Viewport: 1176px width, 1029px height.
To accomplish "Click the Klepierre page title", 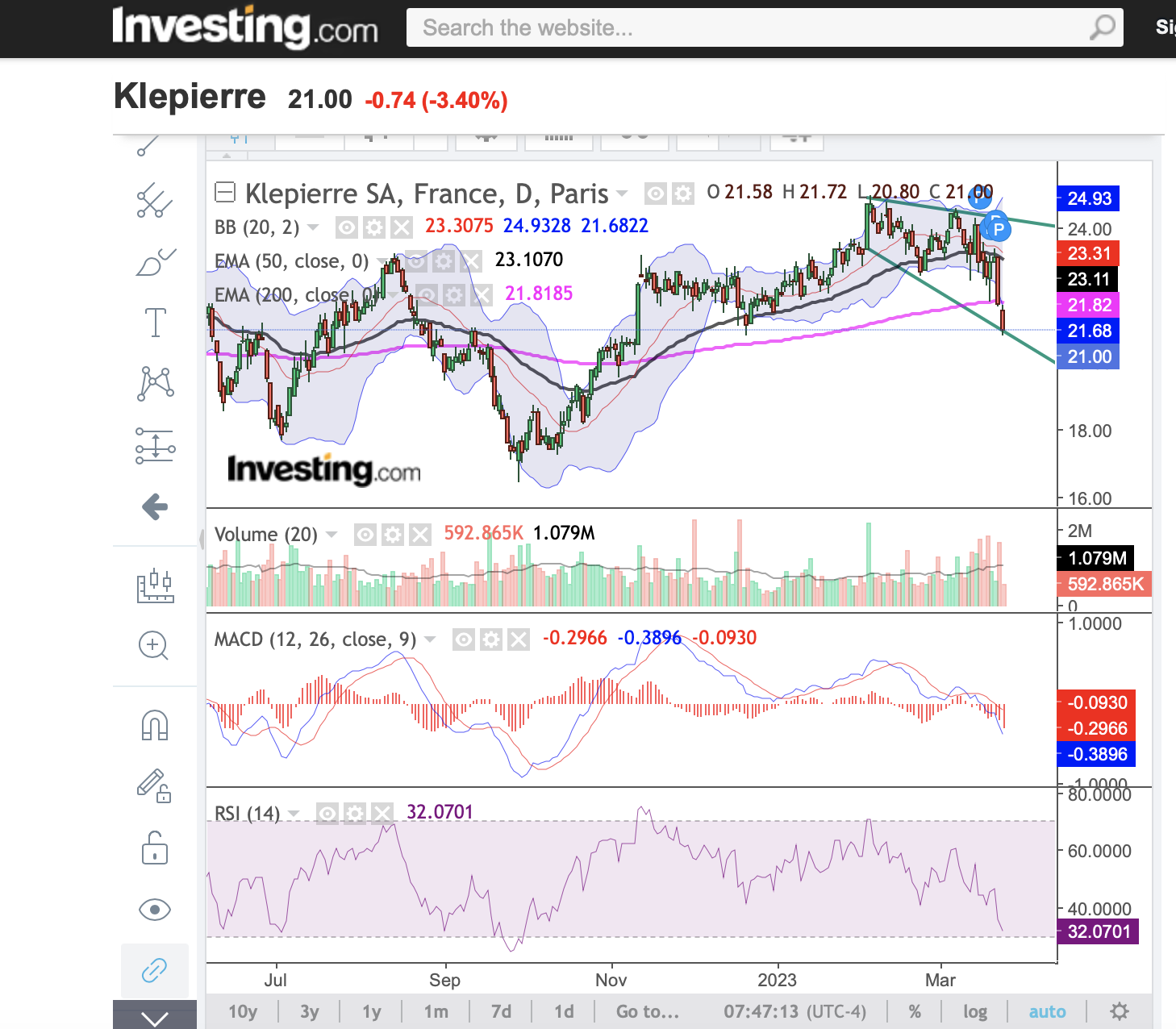I will point(190,96).
